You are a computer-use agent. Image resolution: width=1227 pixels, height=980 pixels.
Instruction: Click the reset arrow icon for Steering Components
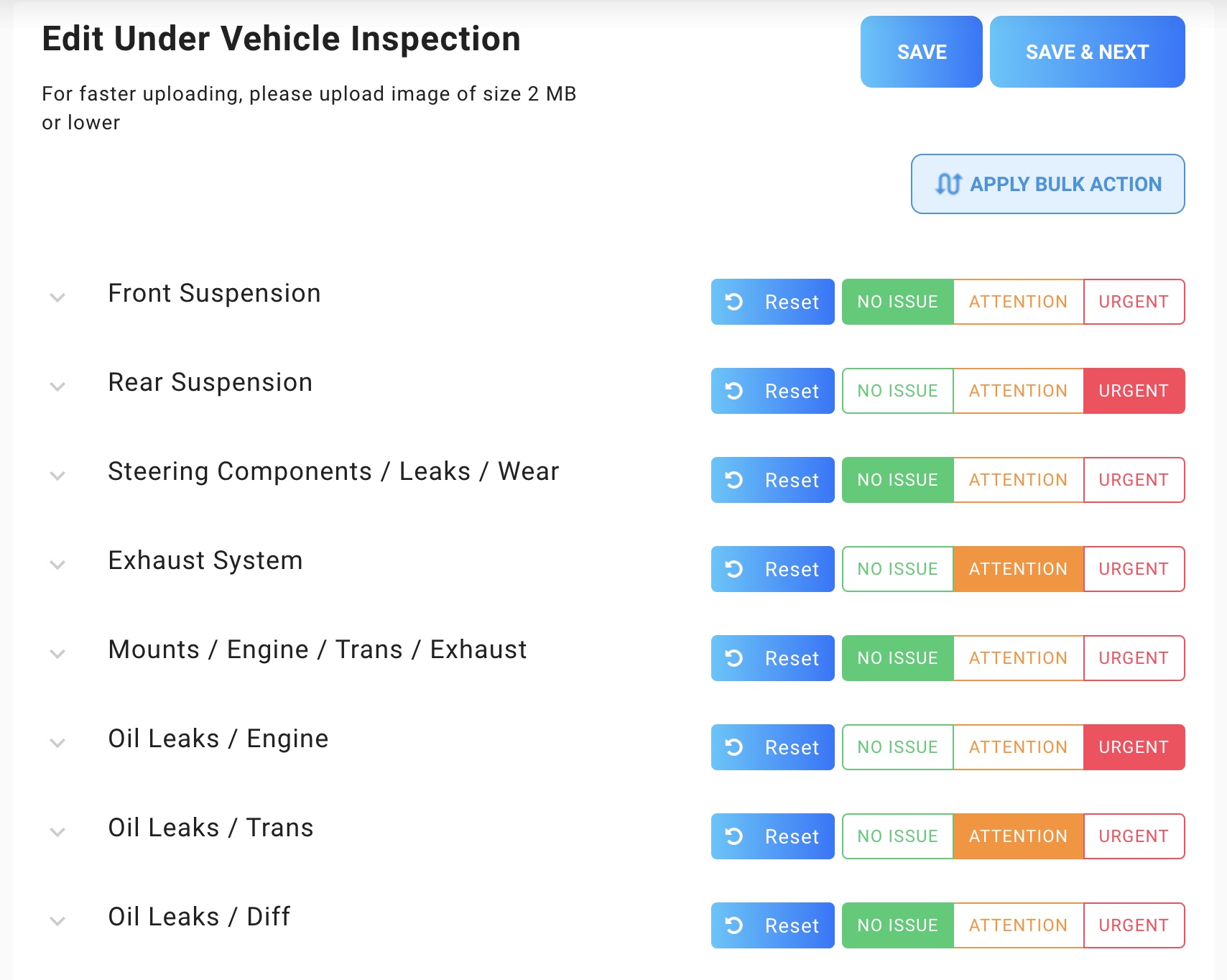[734, 480]
